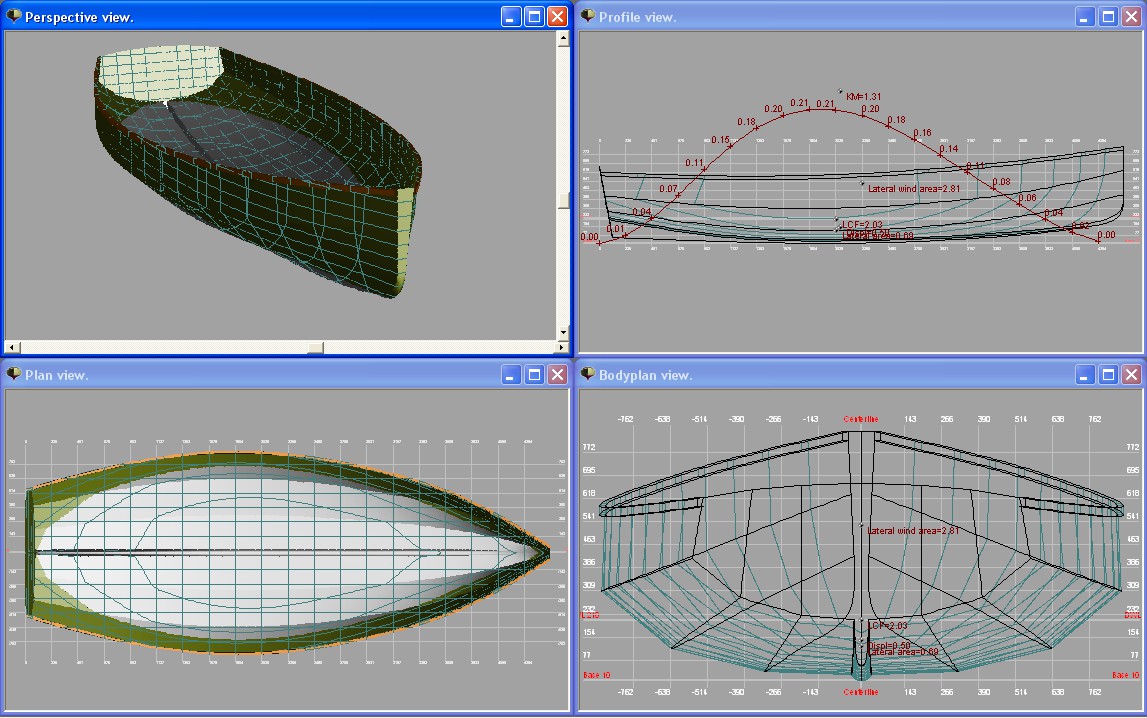The image size is (1147, 718).
Task: Minimize the Bodyplan view window
Action: point(1085,374)
